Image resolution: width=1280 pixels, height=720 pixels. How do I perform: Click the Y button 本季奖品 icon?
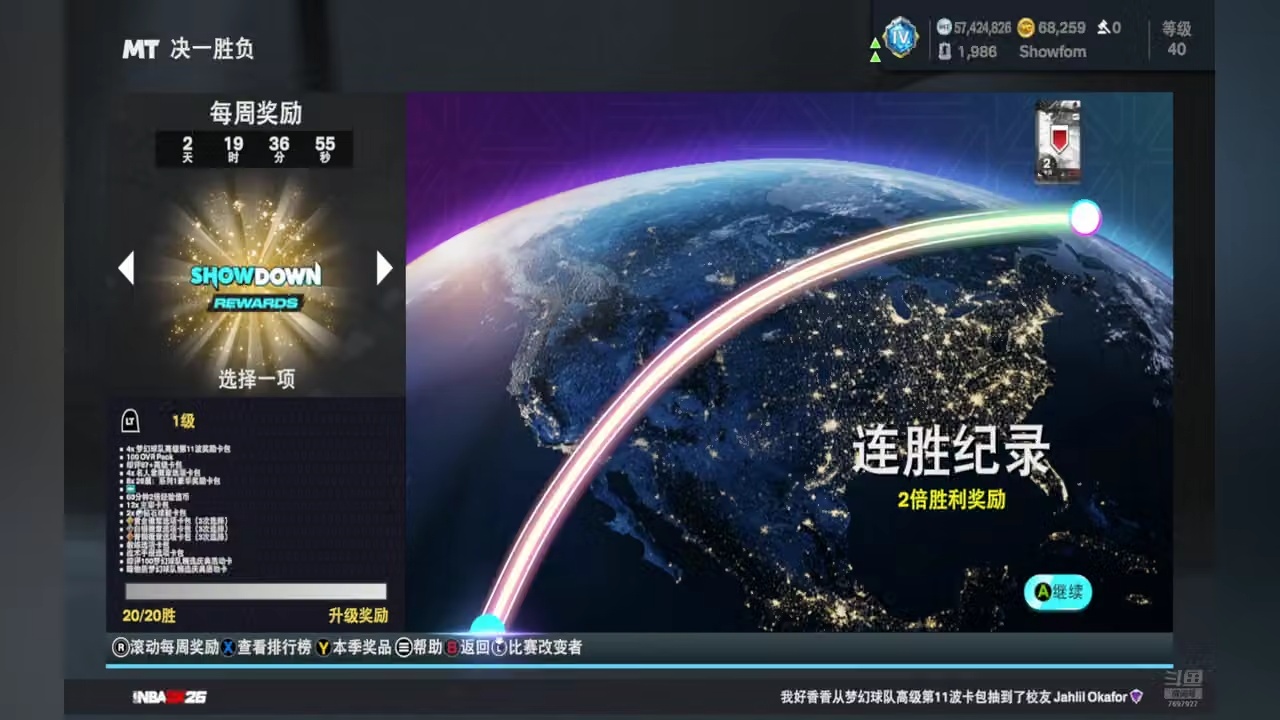point(324,647)
